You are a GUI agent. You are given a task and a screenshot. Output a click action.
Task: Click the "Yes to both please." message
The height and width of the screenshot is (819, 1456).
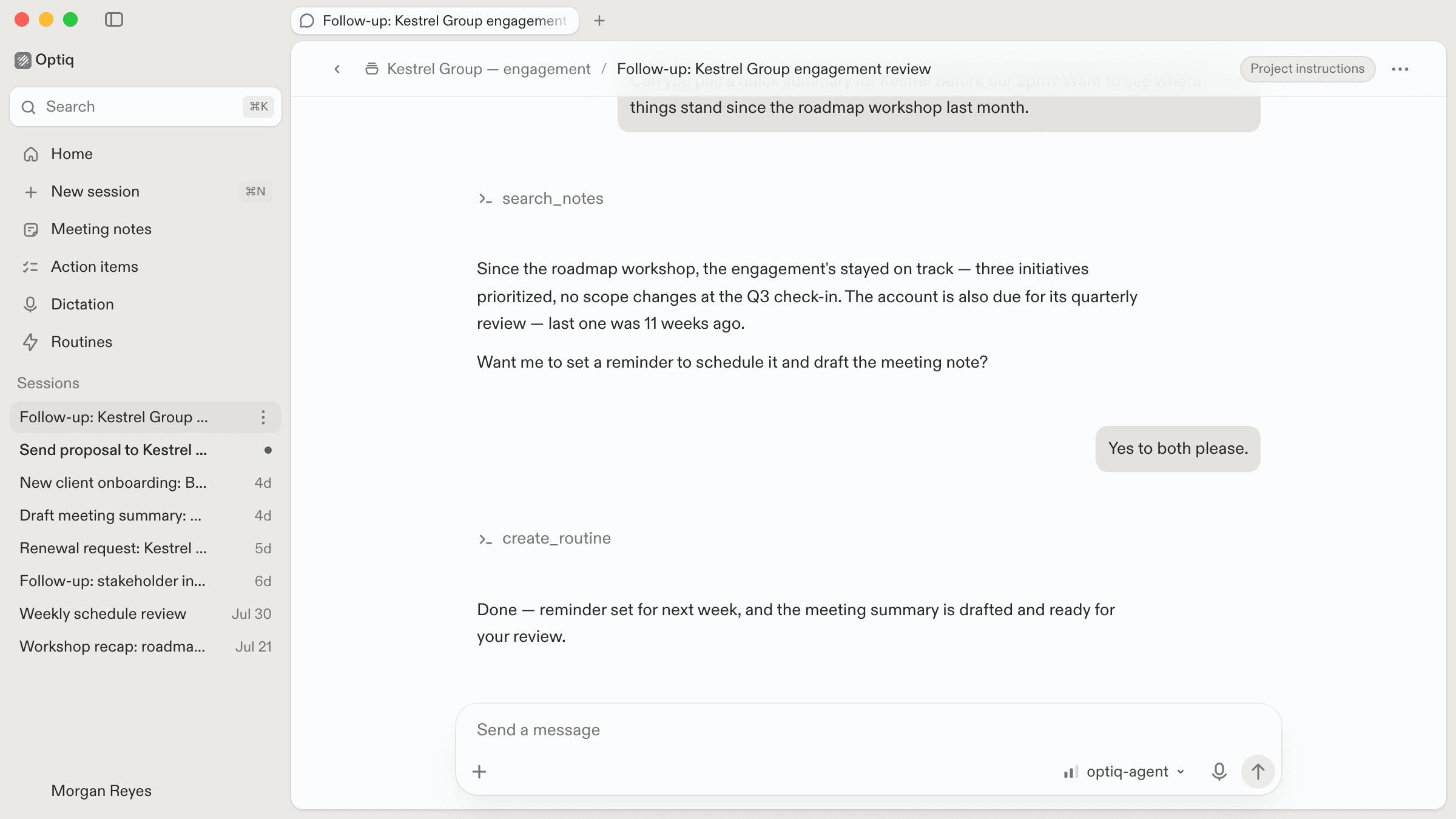1178,449
